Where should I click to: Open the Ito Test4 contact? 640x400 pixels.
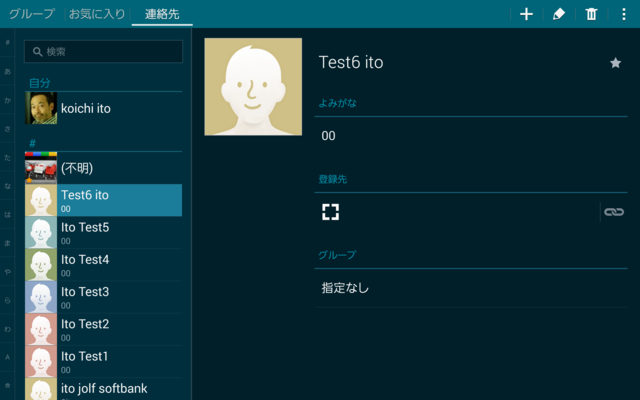(103, 264)
